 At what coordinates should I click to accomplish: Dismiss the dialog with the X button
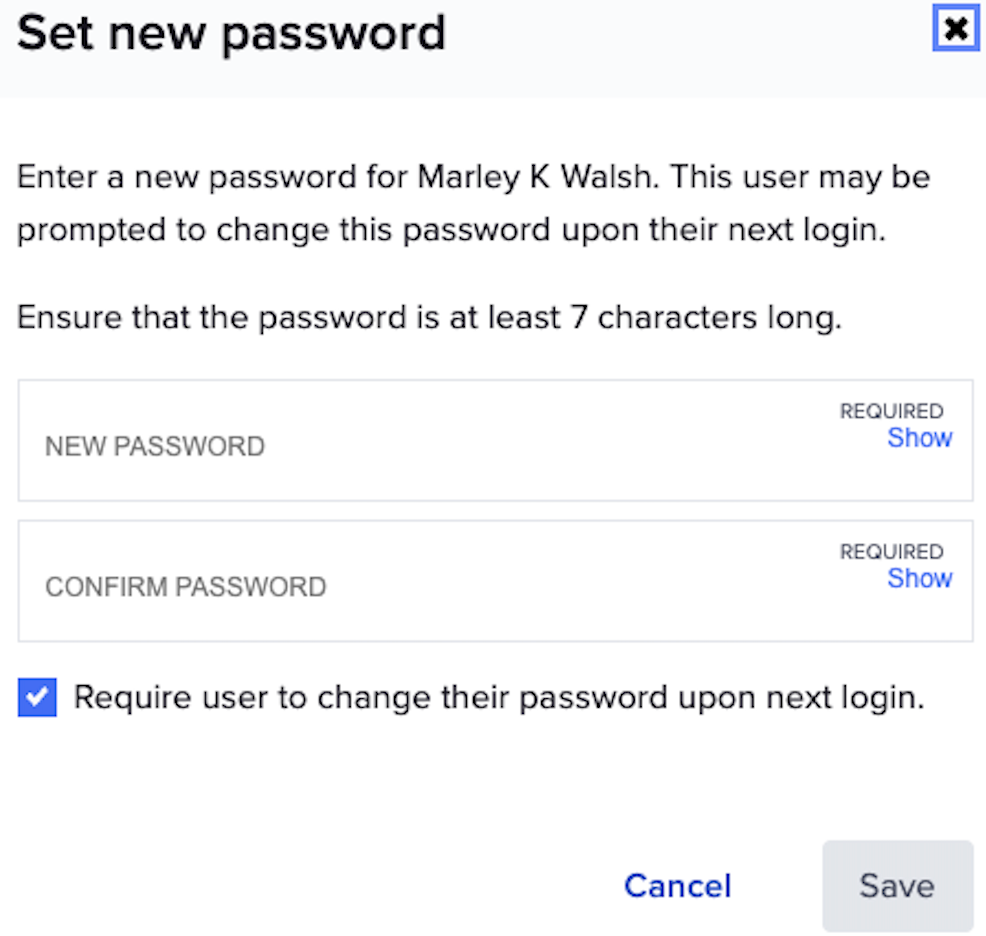pyautogui.click(x=956, y=29)
